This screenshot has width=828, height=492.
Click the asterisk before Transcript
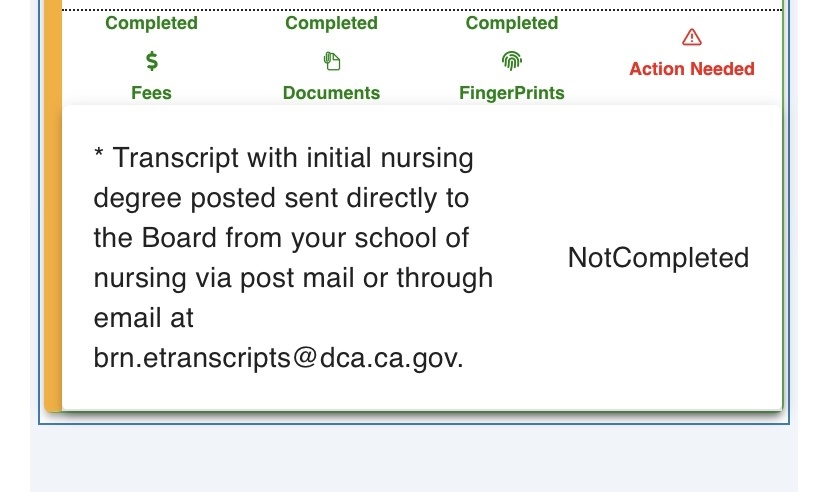point(98,154)
